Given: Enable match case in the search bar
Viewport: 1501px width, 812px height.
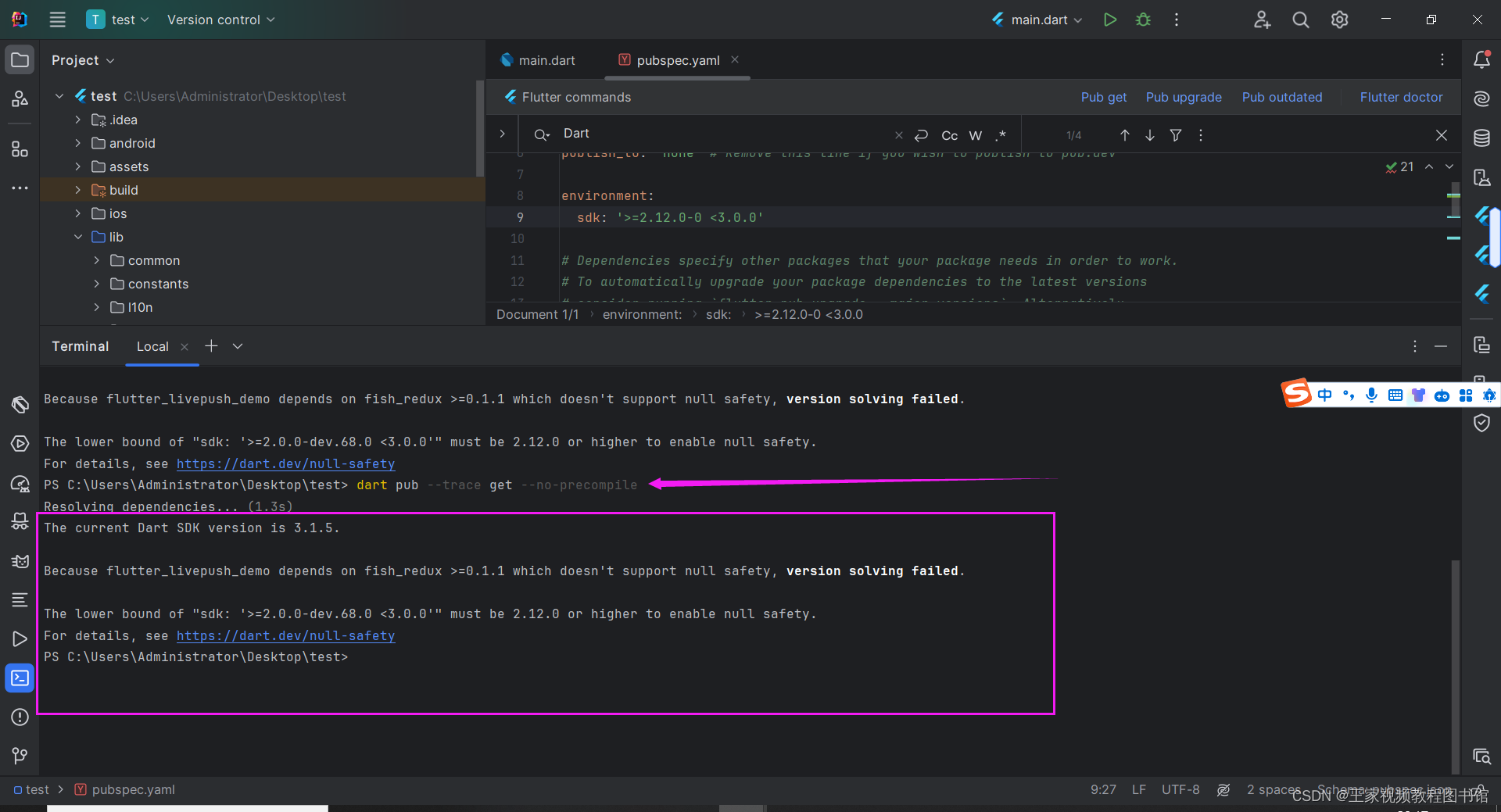Looking at the screenshot, I should coord(948,135).
